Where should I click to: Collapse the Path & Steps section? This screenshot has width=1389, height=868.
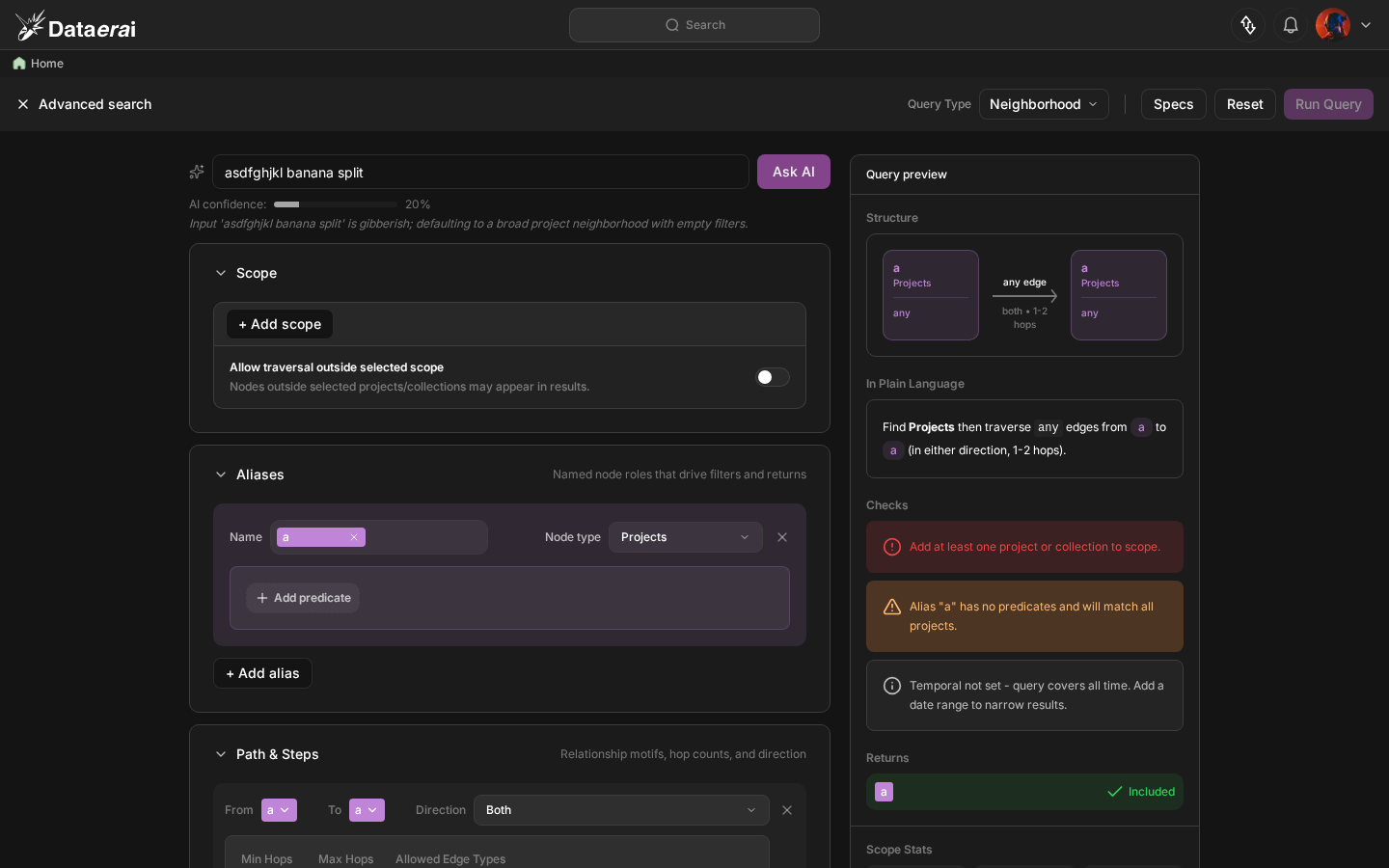tap(221, 754)
